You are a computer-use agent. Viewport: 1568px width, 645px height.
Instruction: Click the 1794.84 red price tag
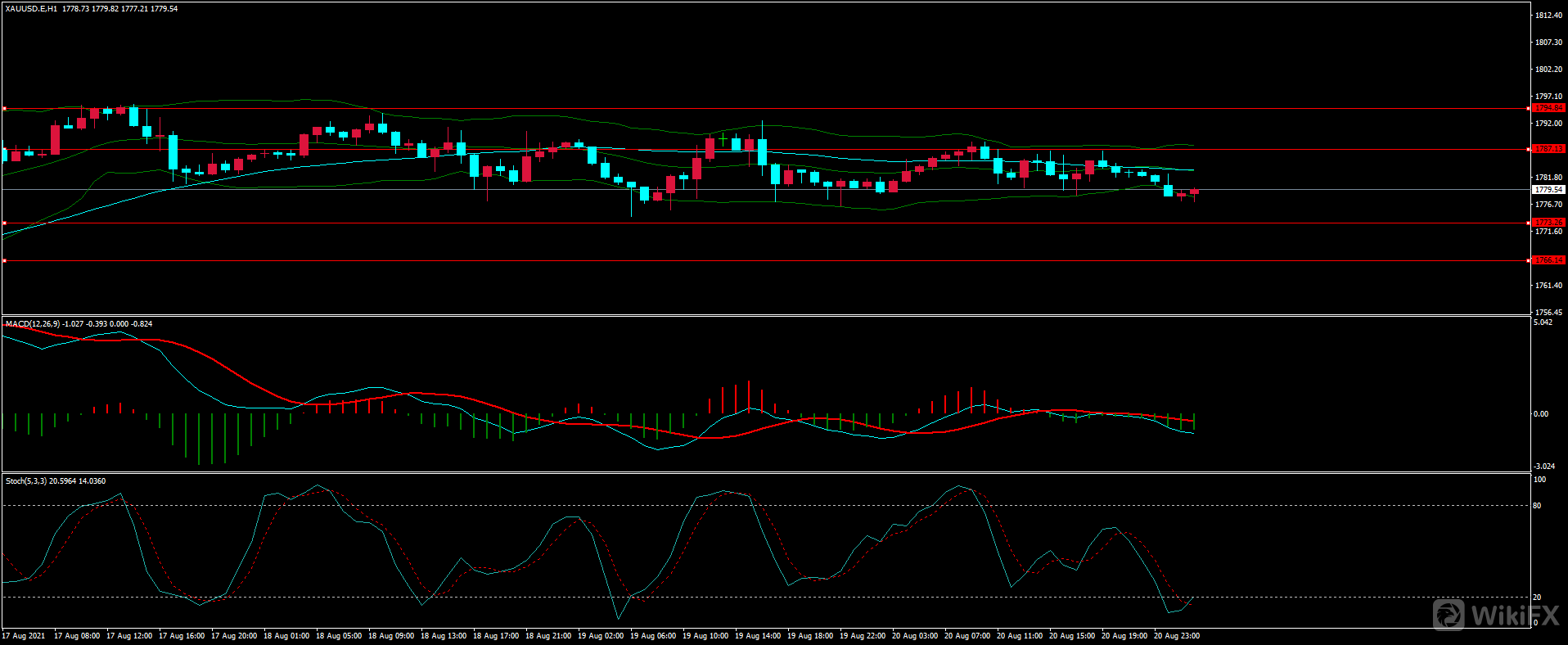(x=1548, y=108)
